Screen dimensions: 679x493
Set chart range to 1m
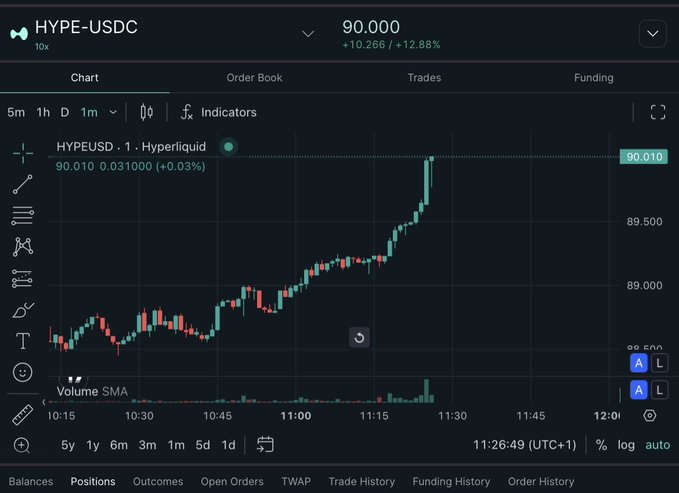coord(176,445)
